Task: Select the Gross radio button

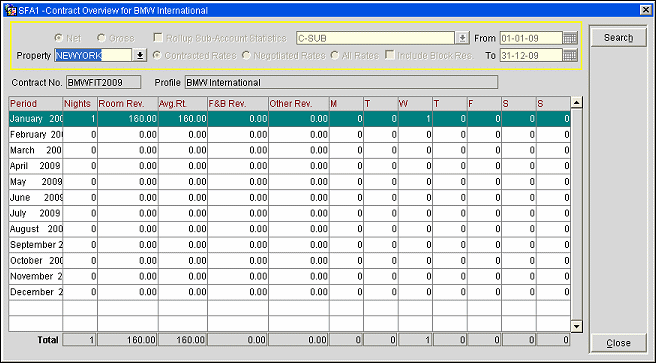Action: pos(101,38)
